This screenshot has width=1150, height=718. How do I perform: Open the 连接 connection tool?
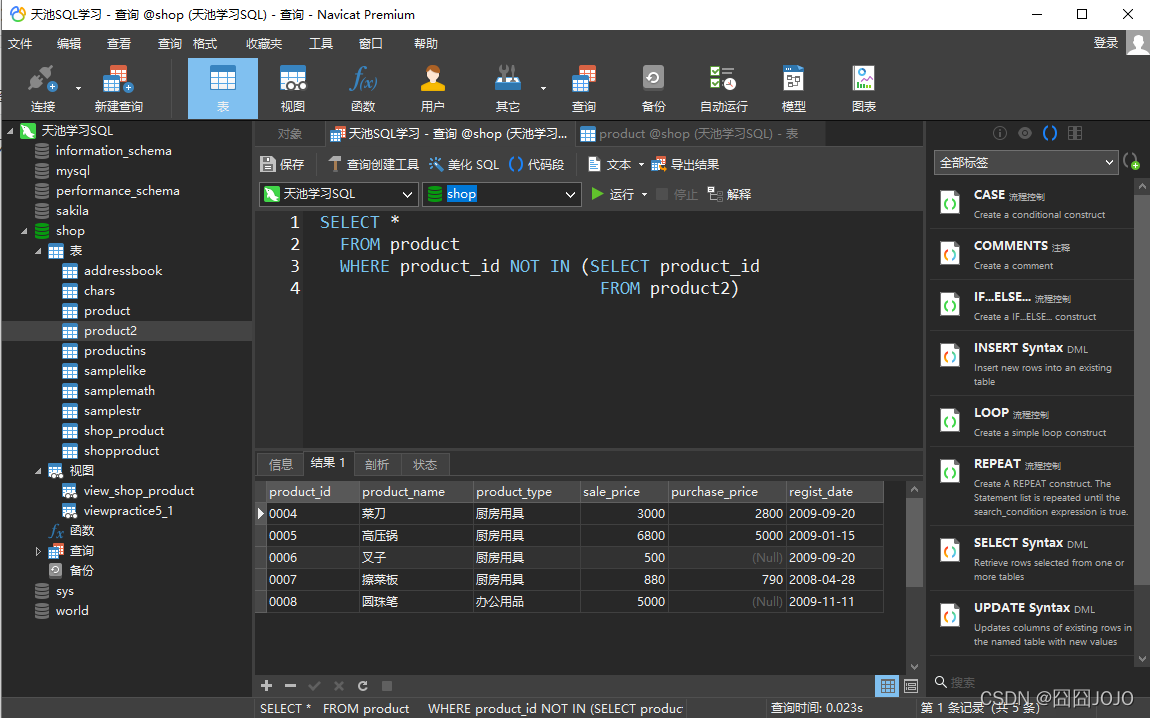43,89
